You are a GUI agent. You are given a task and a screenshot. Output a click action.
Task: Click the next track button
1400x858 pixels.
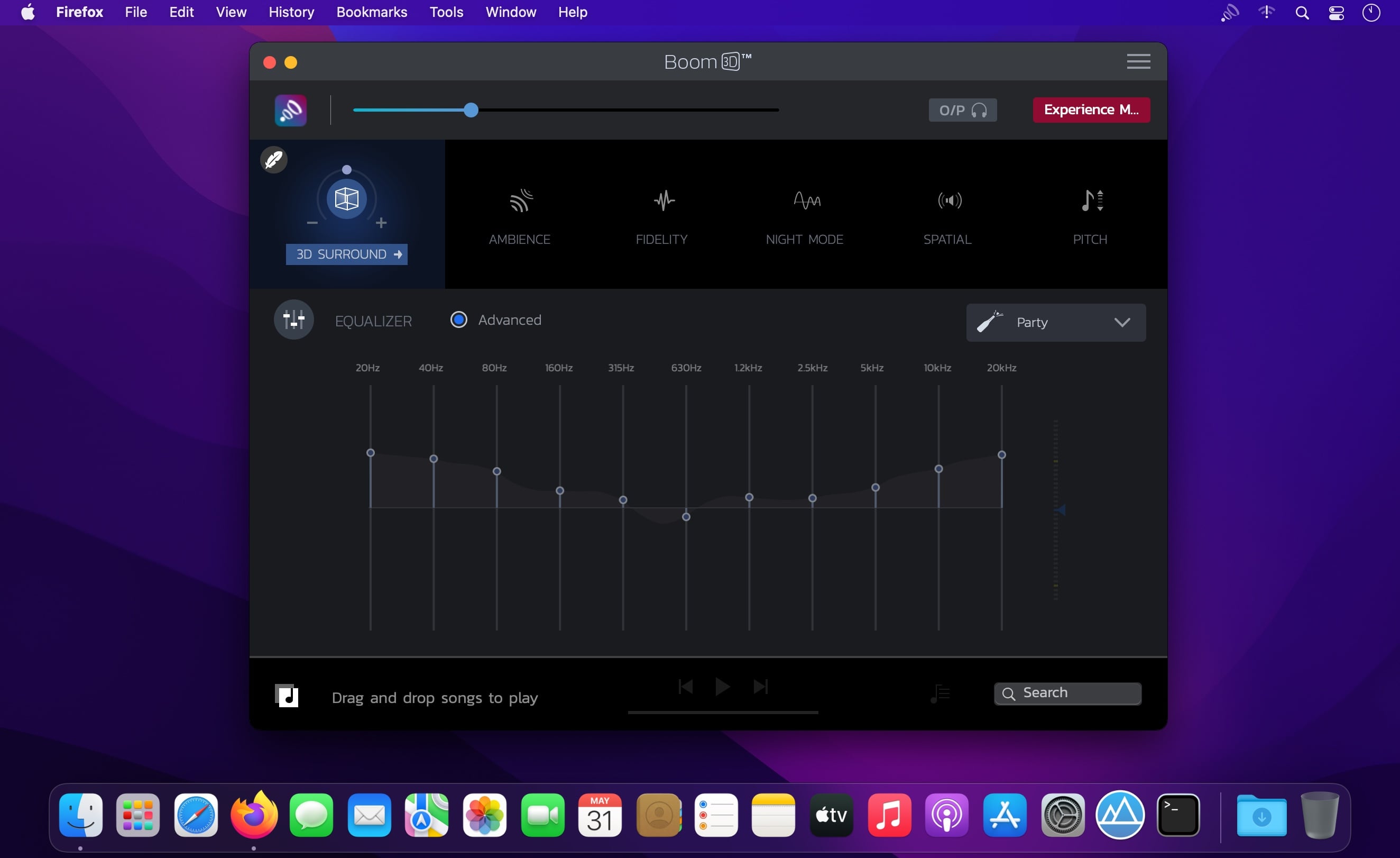tap(760, 687)
